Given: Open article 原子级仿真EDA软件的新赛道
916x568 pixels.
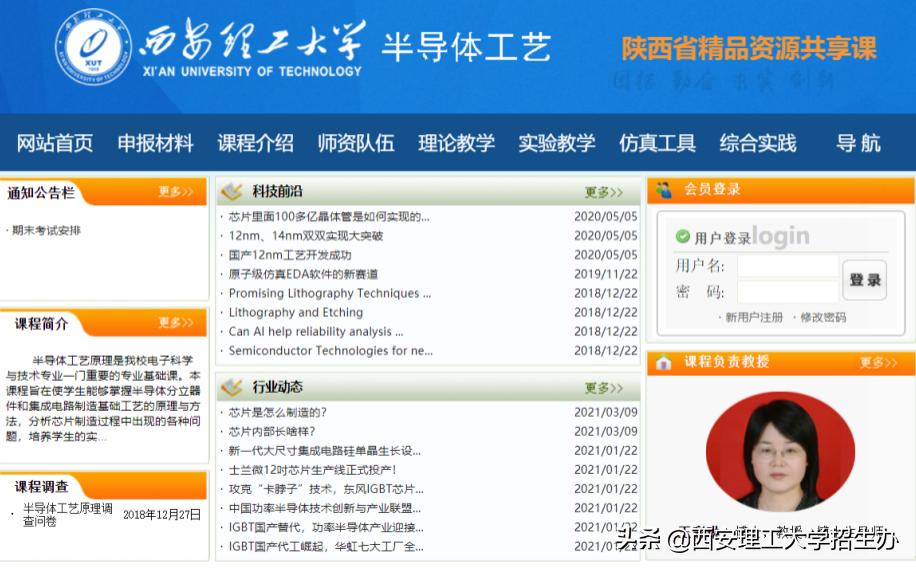Looking at the screenshot, I should (x=303, y=274).
